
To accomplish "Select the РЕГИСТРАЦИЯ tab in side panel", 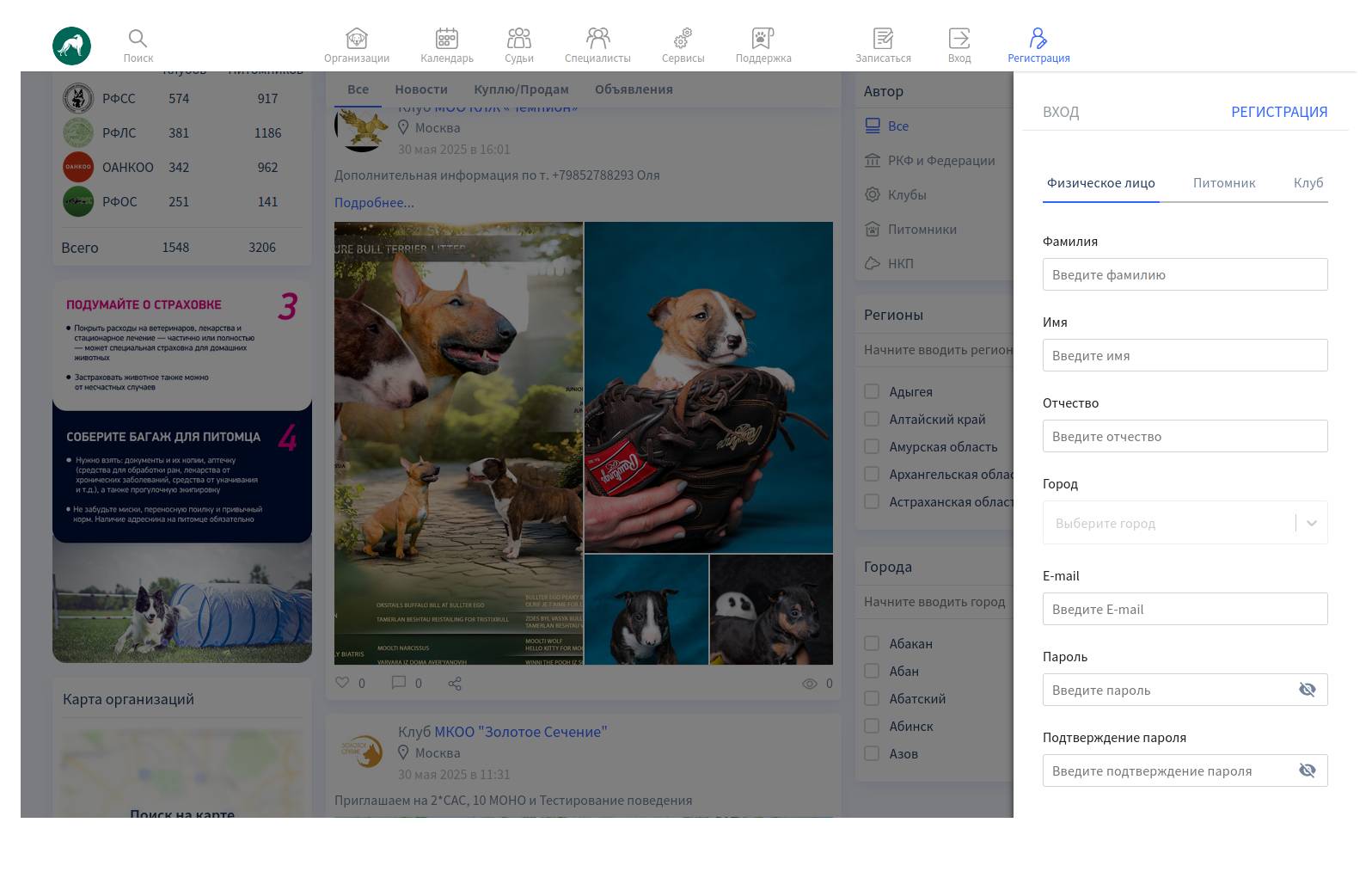I will click(1279, 112).
